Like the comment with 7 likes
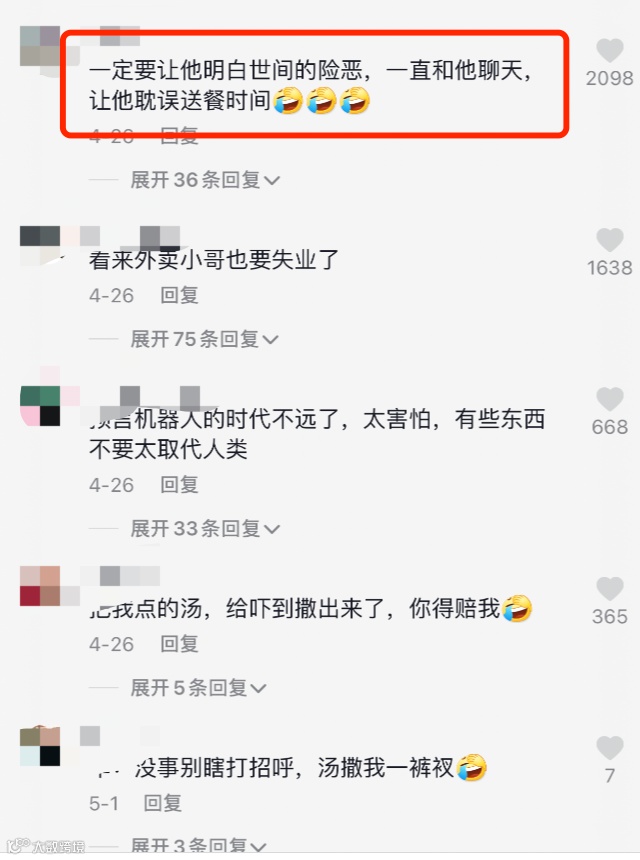 609,748
